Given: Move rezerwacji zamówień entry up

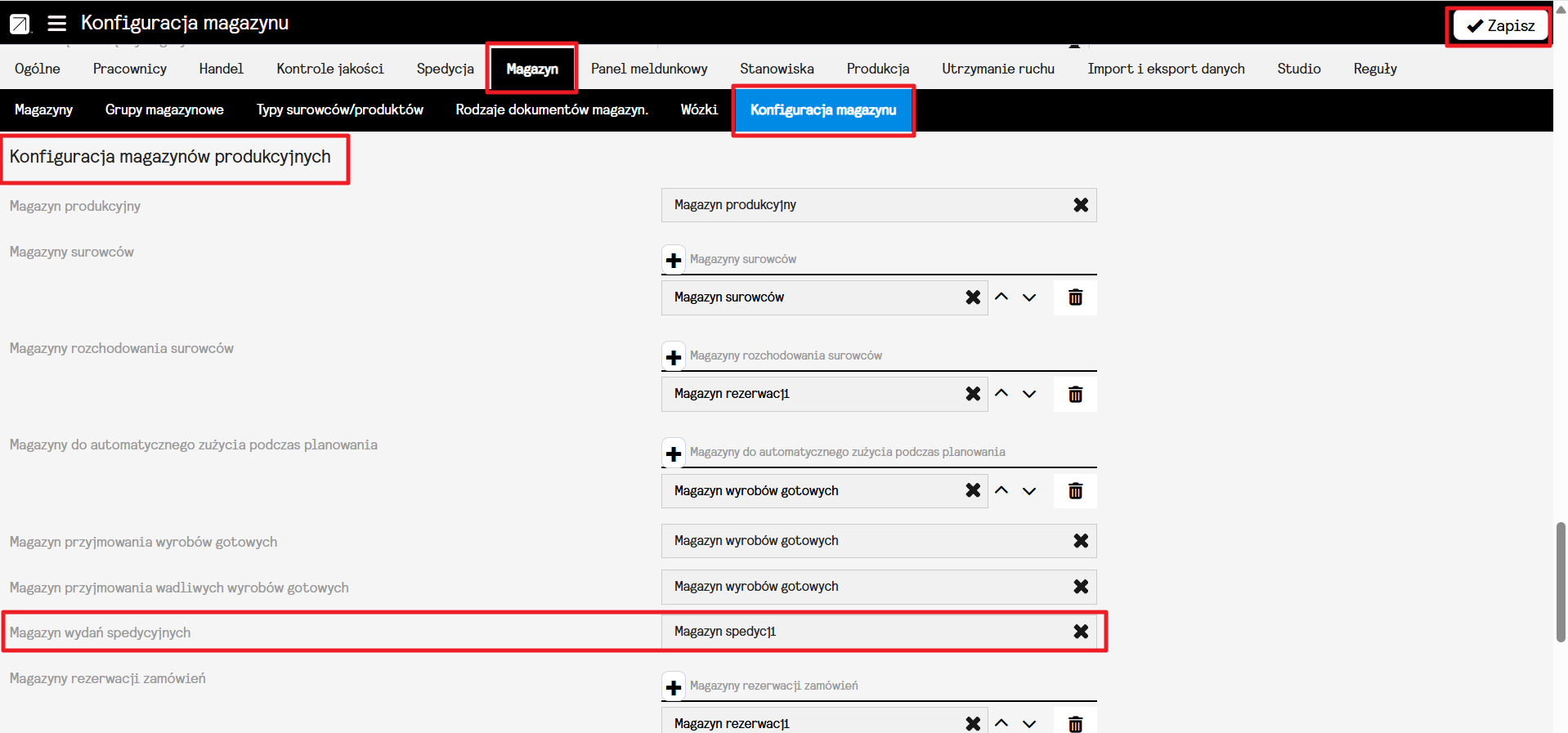Looking at the screenshot, I should point(1001,724).
